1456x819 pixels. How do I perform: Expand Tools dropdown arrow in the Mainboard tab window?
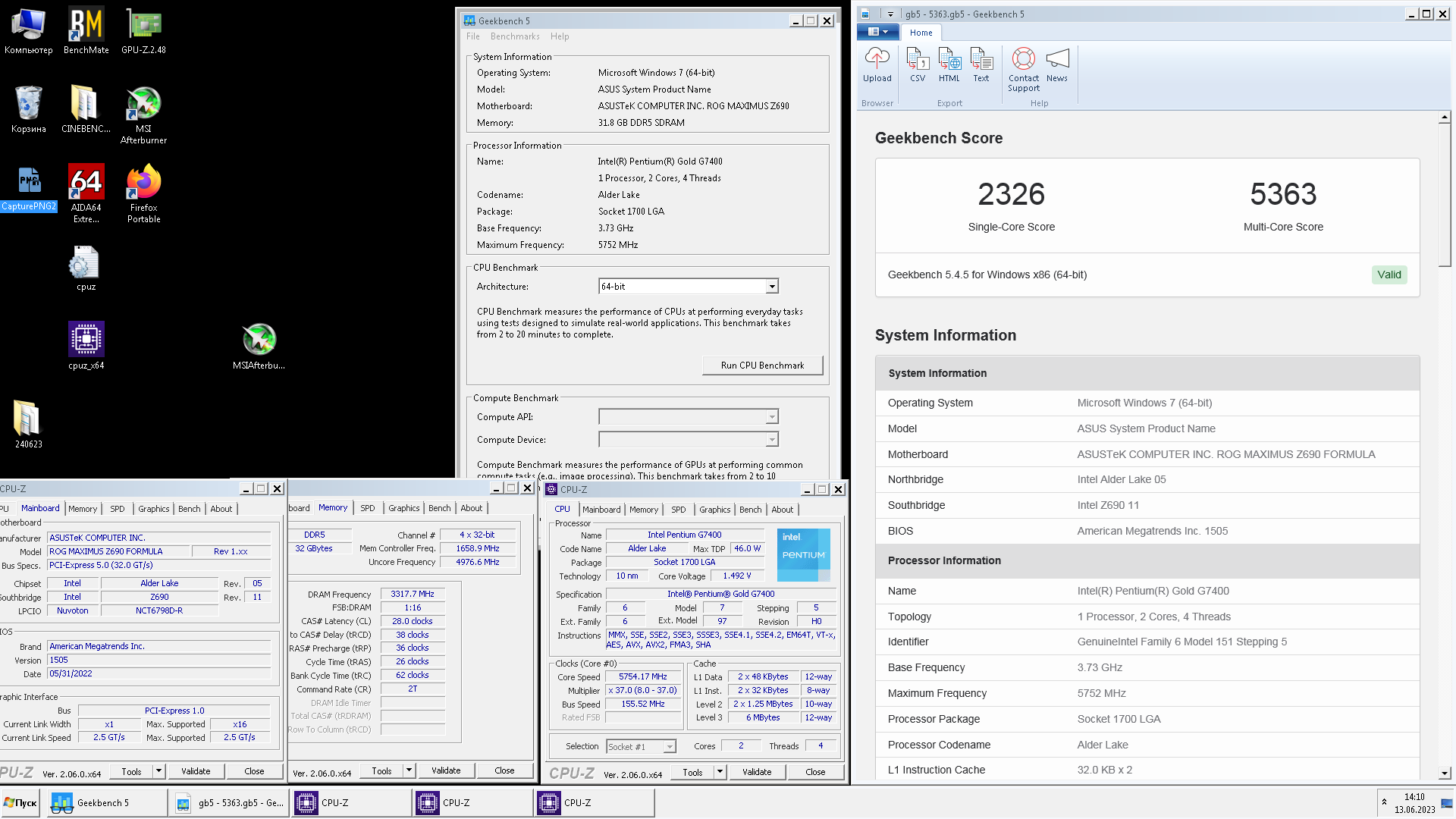[158, 771]
